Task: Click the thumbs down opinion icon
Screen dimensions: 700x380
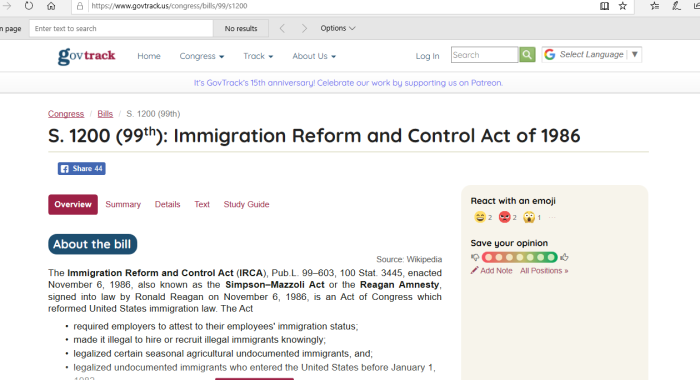Action: coord(475,257)
